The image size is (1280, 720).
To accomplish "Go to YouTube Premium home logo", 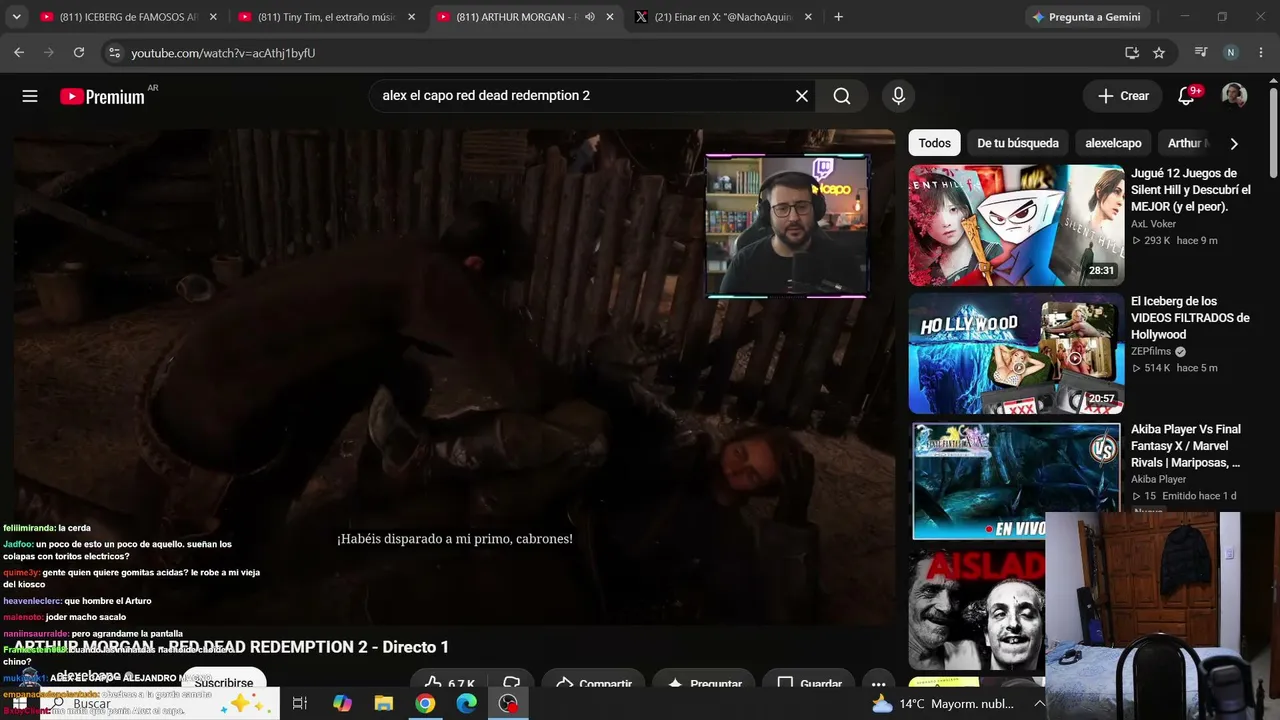I will pos(102,96).
